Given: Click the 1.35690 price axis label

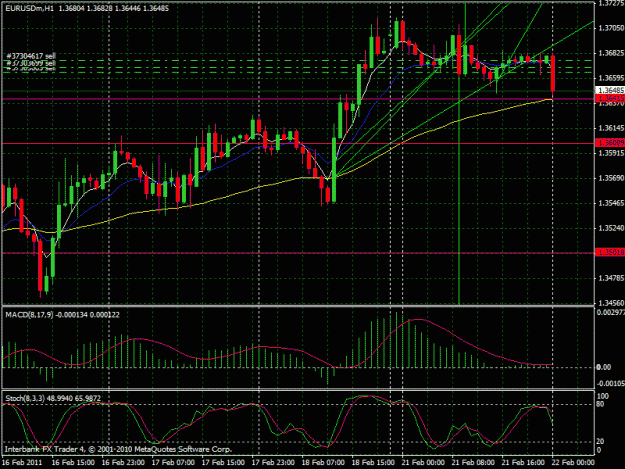Looking at the screenshot, I should click(x=611, y=179).
